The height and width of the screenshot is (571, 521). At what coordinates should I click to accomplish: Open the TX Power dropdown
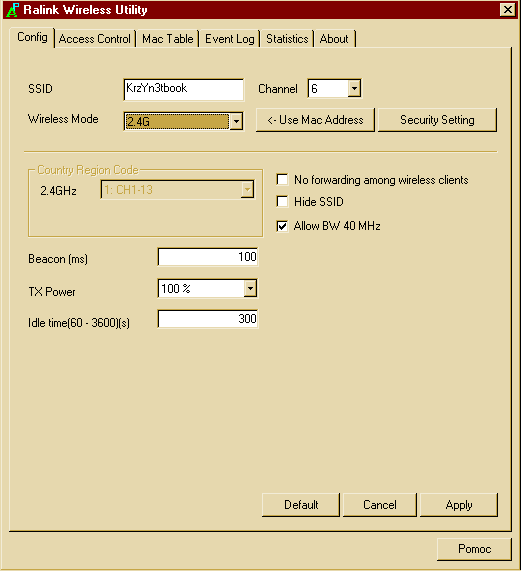pos(250,288)
